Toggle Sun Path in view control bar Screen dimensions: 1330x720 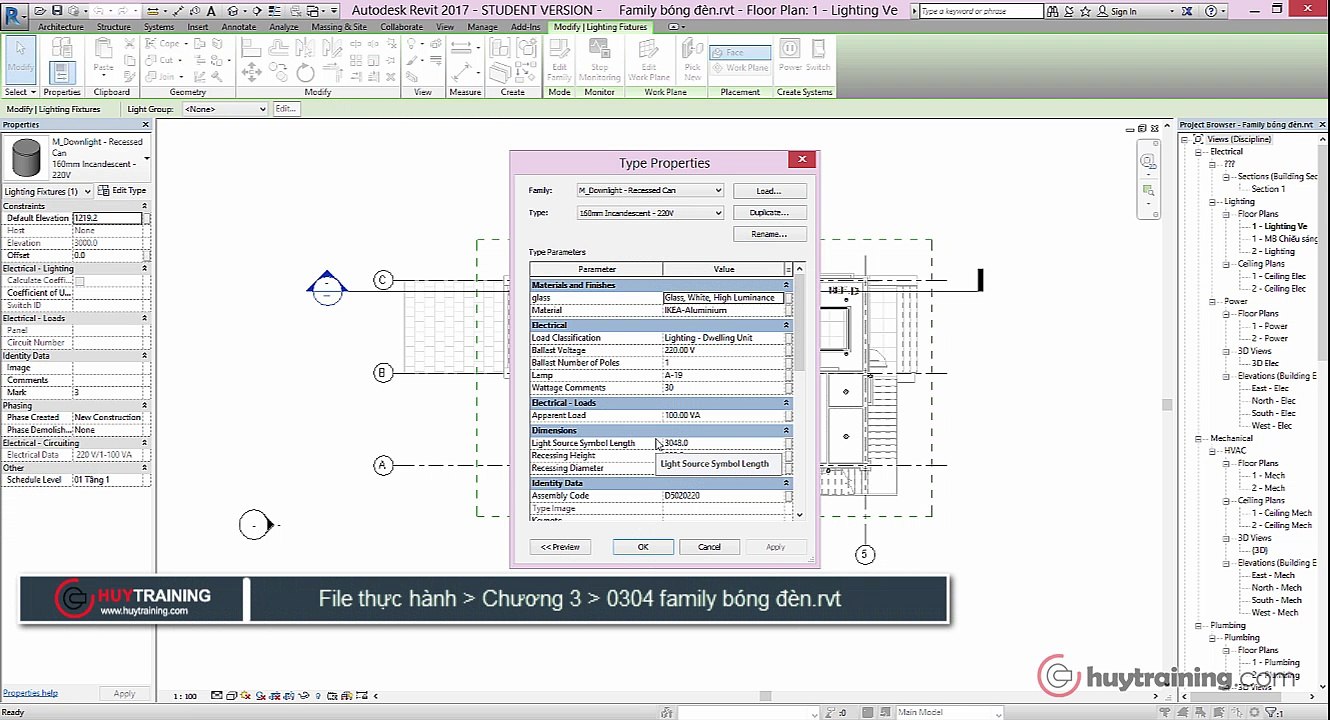pos(245,696)
